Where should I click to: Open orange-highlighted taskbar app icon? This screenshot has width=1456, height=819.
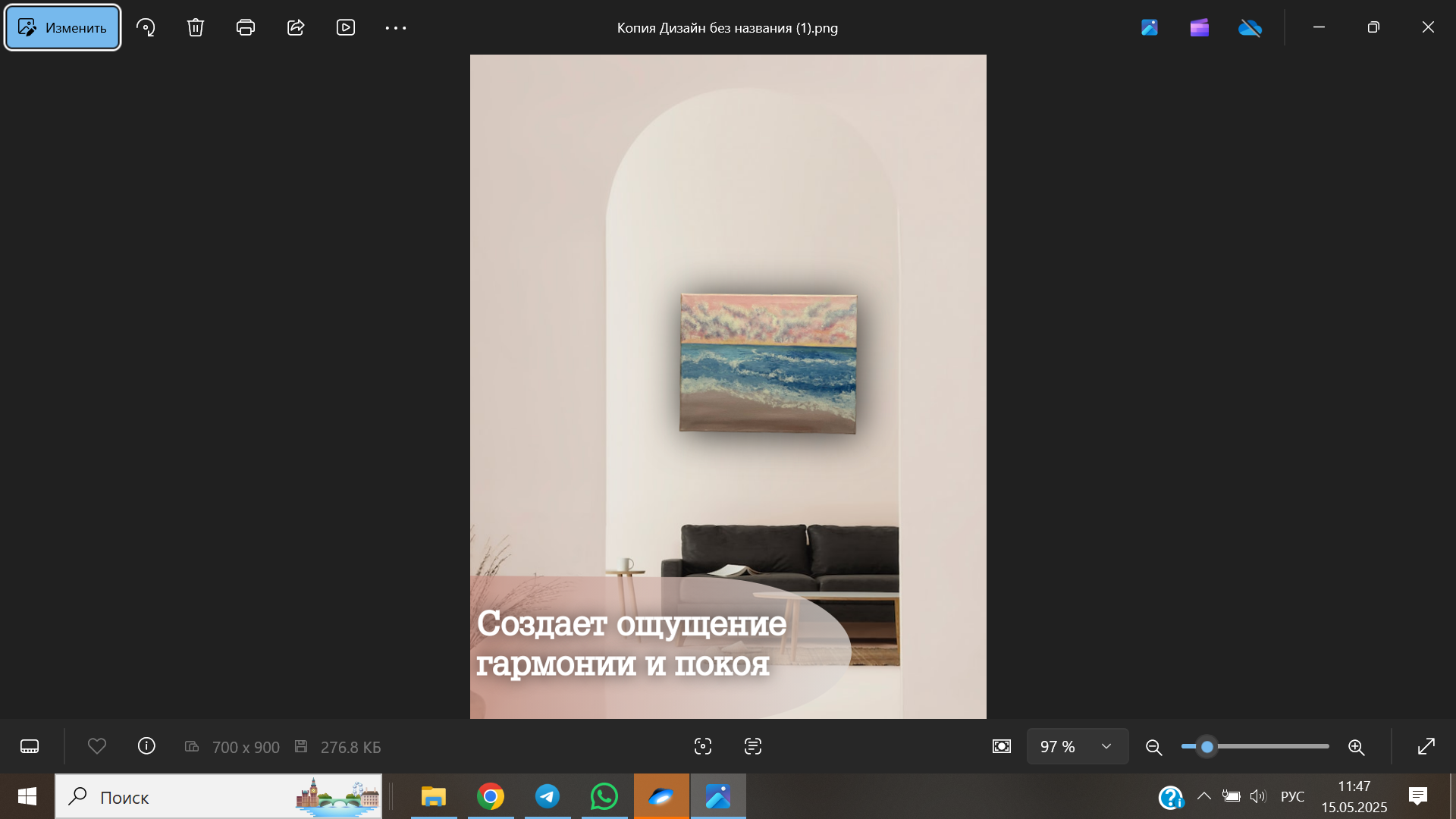[661, 796]
